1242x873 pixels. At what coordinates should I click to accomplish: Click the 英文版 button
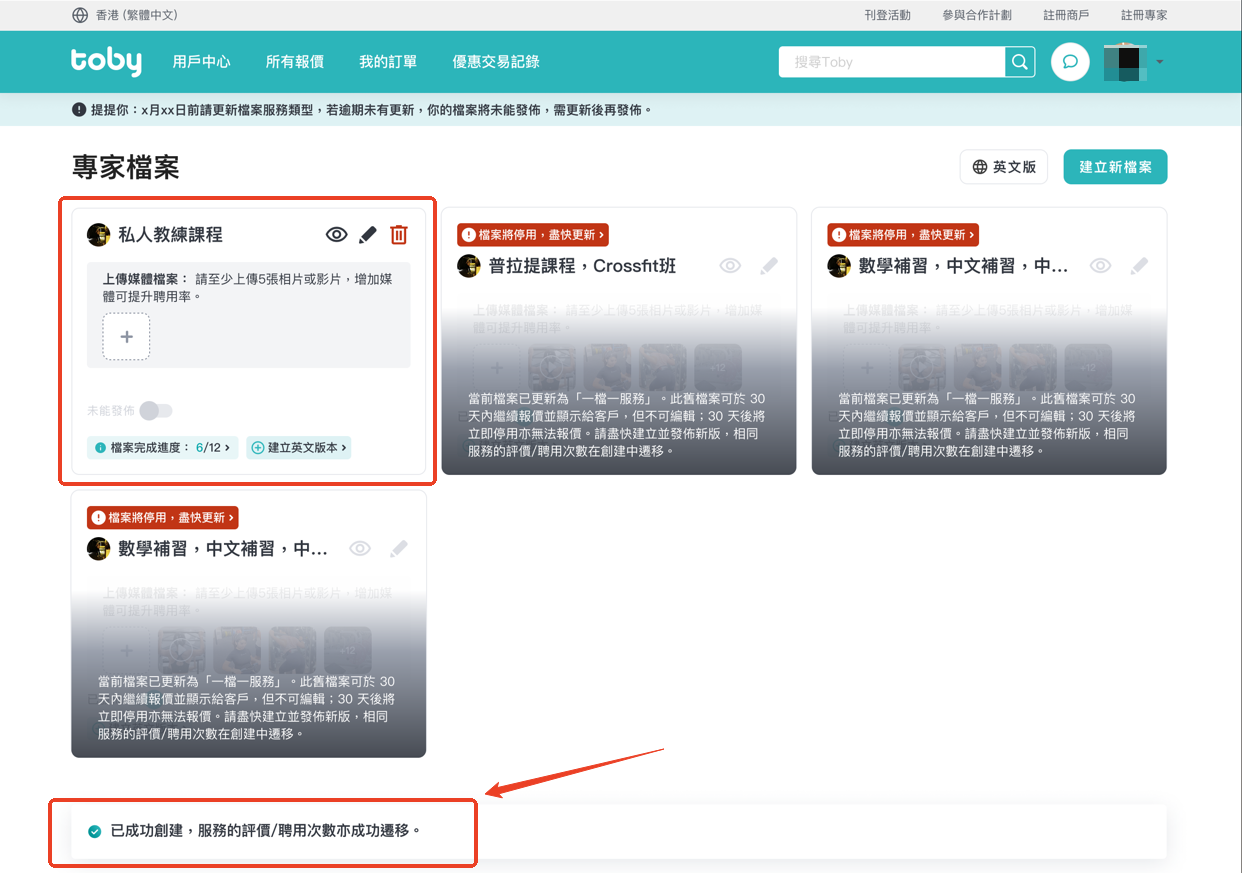[1004, 167]
